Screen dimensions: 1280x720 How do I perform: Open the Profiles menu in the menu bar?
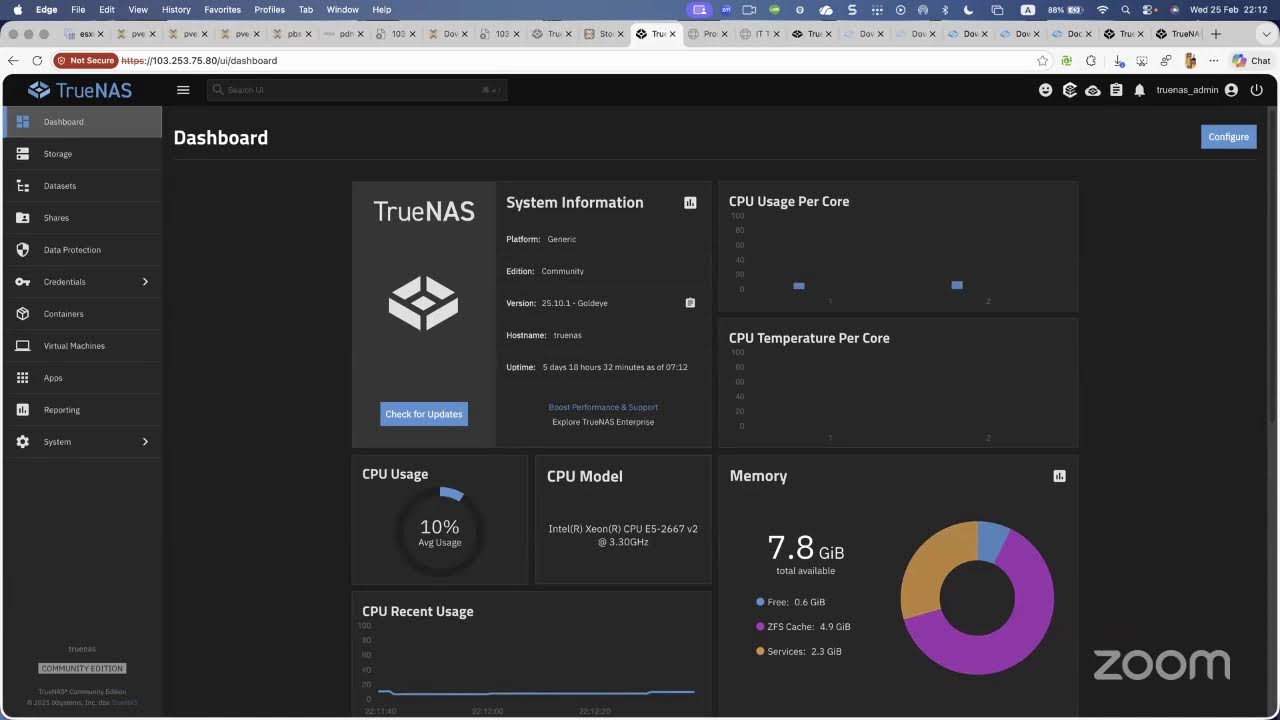click(x=269, y=10)
